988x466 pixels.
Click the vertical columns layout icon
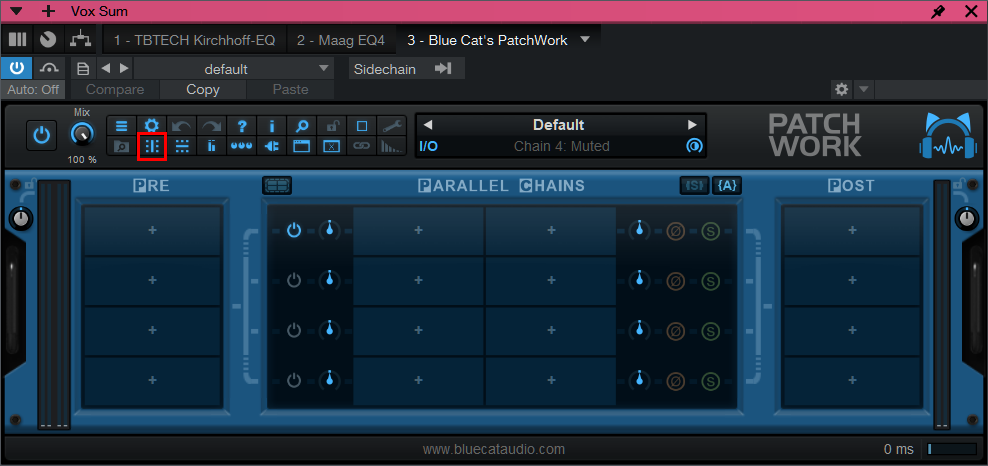[152, 146]
